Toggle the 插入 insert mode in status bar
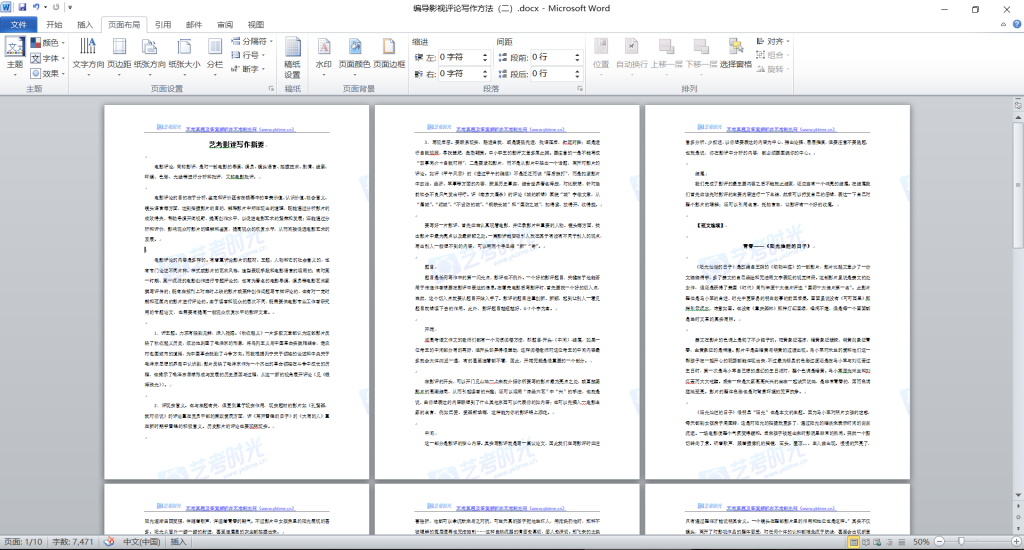Viewport: 1024px width, 550px height. (179, 541)
